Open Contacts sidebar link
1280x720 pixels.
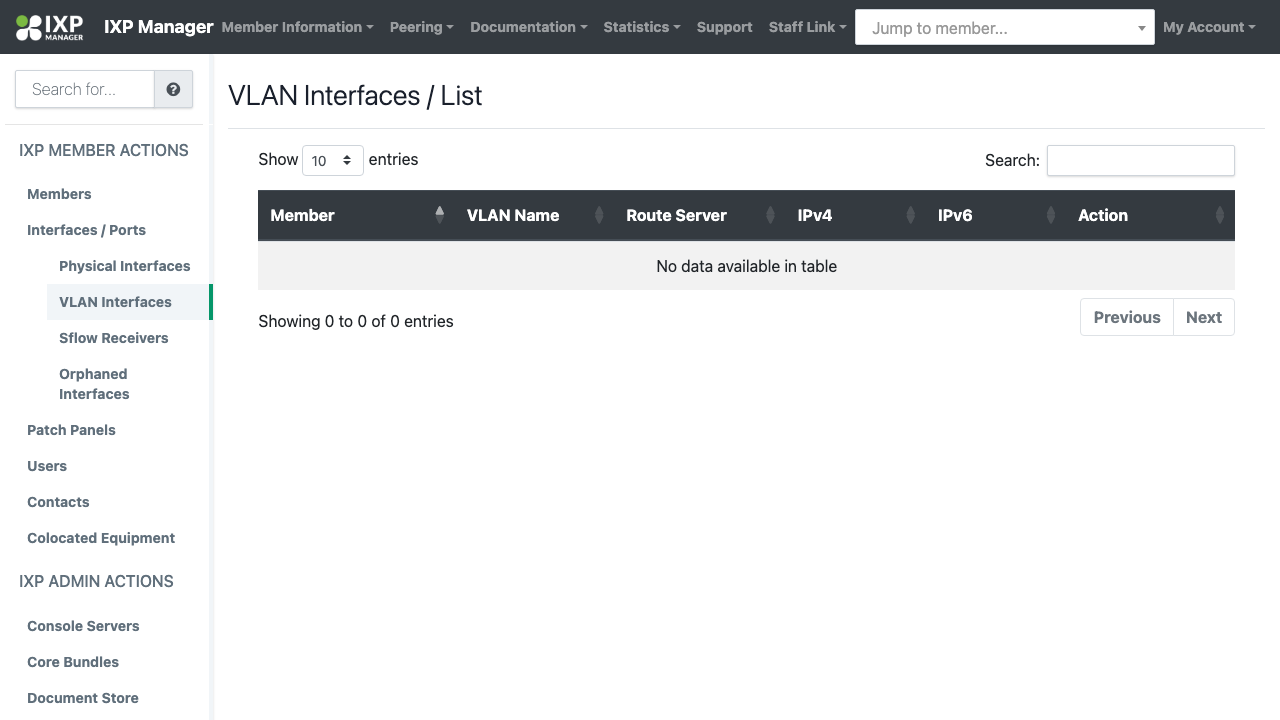tap(58, 502)
